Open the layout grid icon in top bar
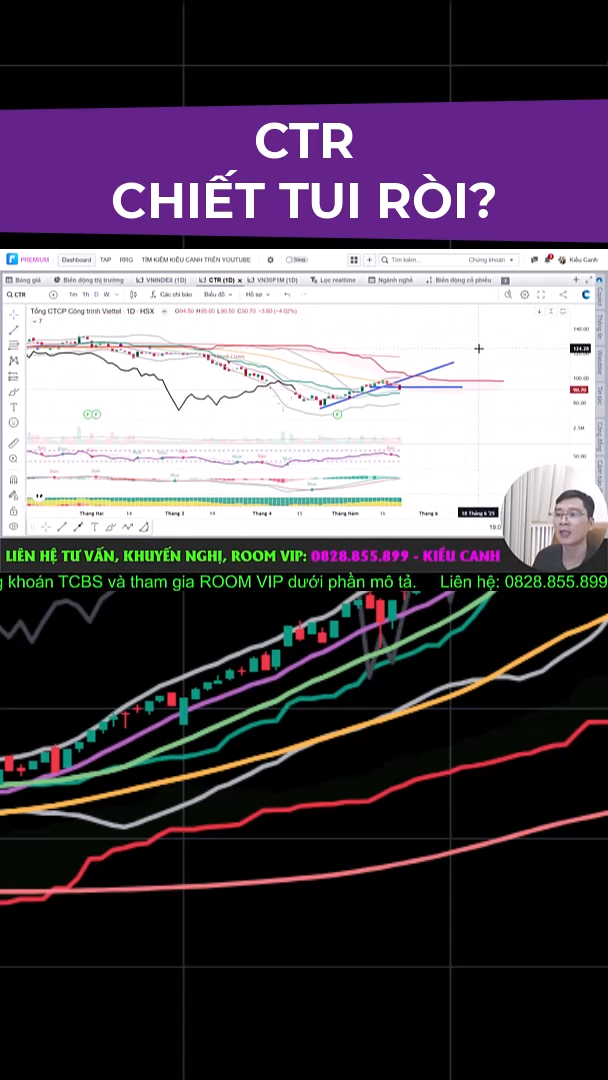The height and width of the screenshot is (1080, 608). tap(354, 260)
